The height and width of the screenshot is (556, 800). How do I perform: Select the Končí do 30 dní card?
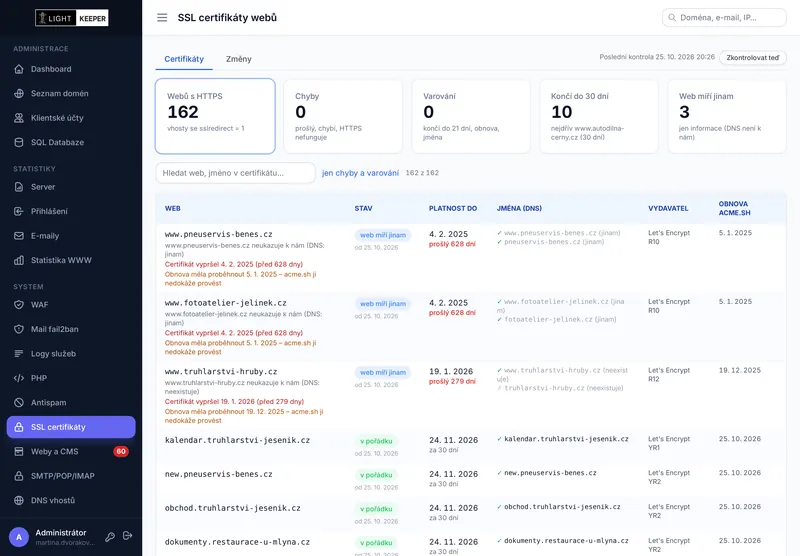click(599, 116)
